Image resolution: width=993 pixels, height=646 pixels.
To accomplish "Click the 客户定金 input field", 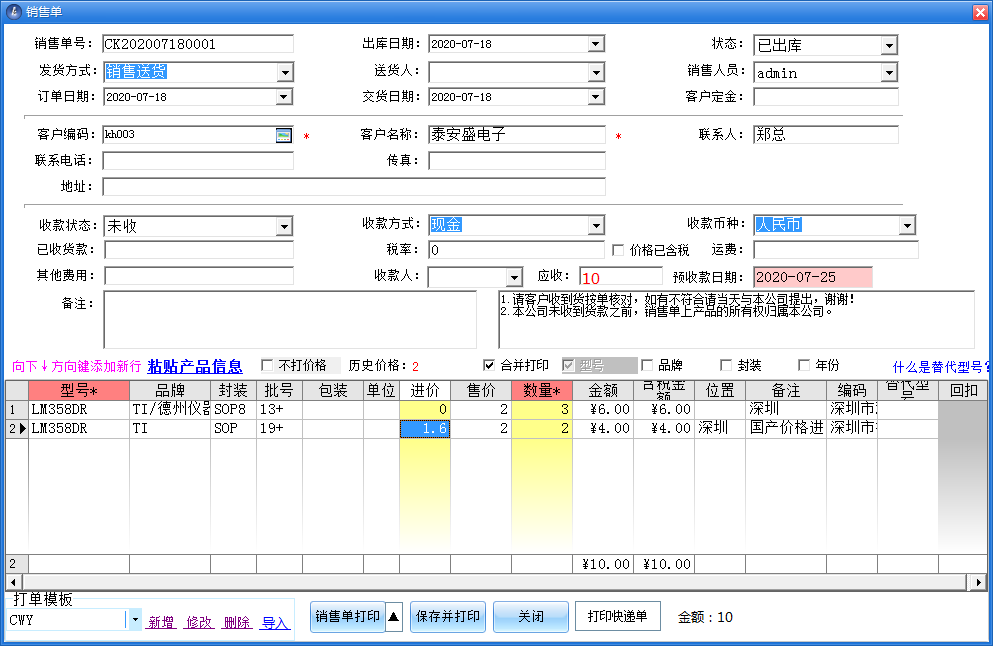I will 826,97.
